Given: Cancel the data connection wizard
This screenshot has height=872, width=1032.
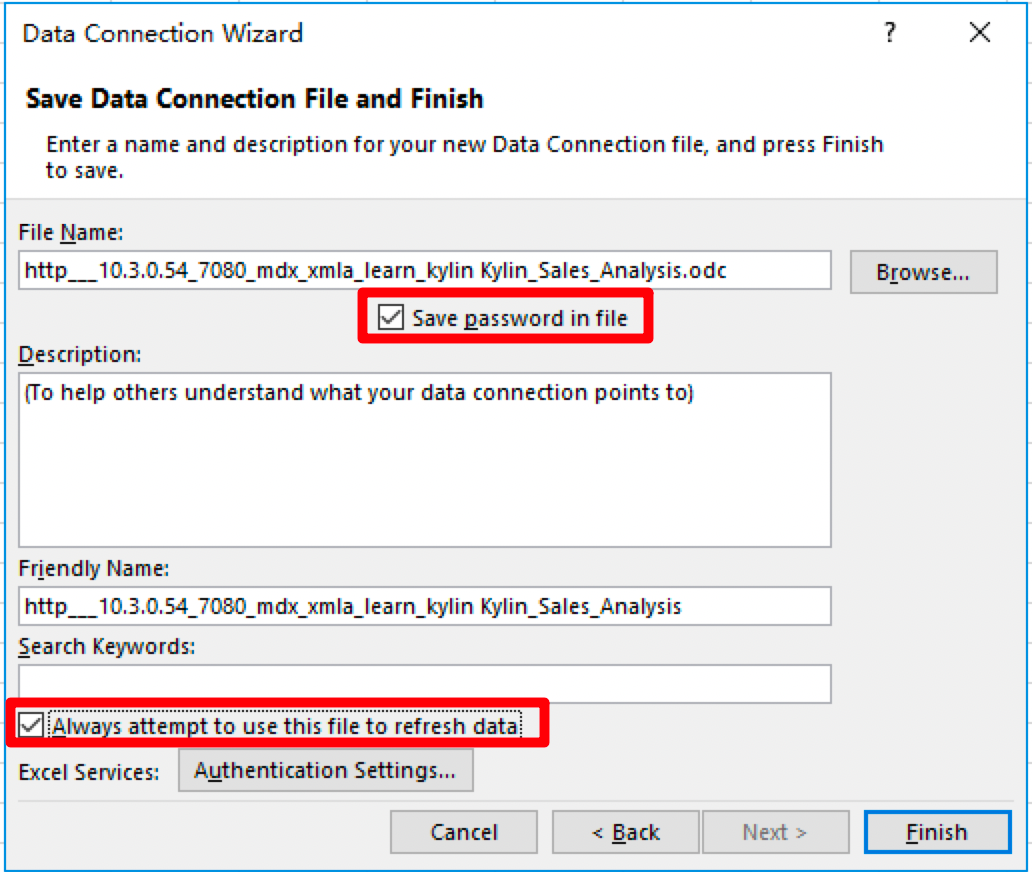Looking at the screenshot, I should tap(463, 832).
